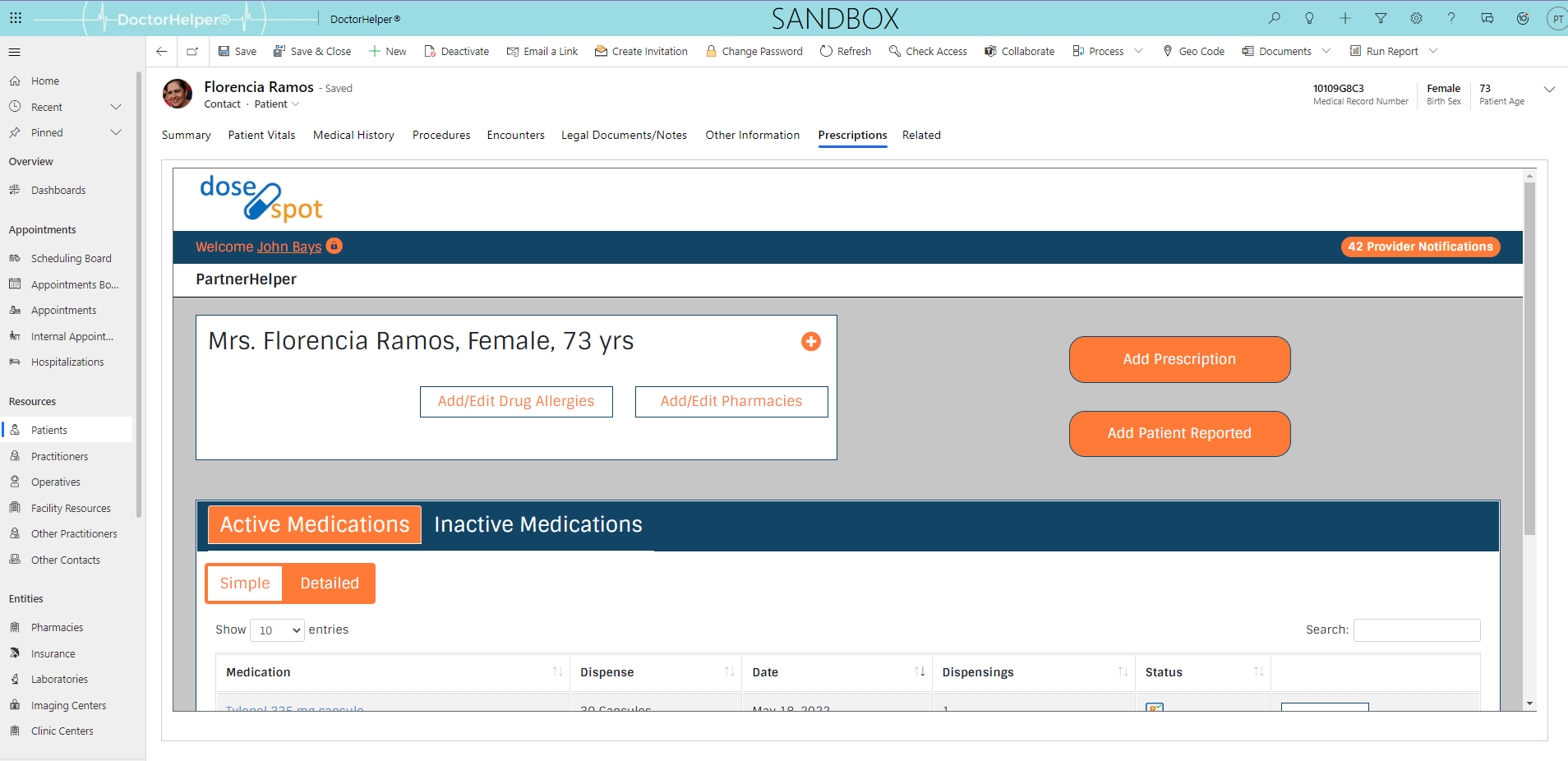Open Scheduling Board in sidebar
The height and width of the screenshot is (761, 1568).
tap(71, 258)
